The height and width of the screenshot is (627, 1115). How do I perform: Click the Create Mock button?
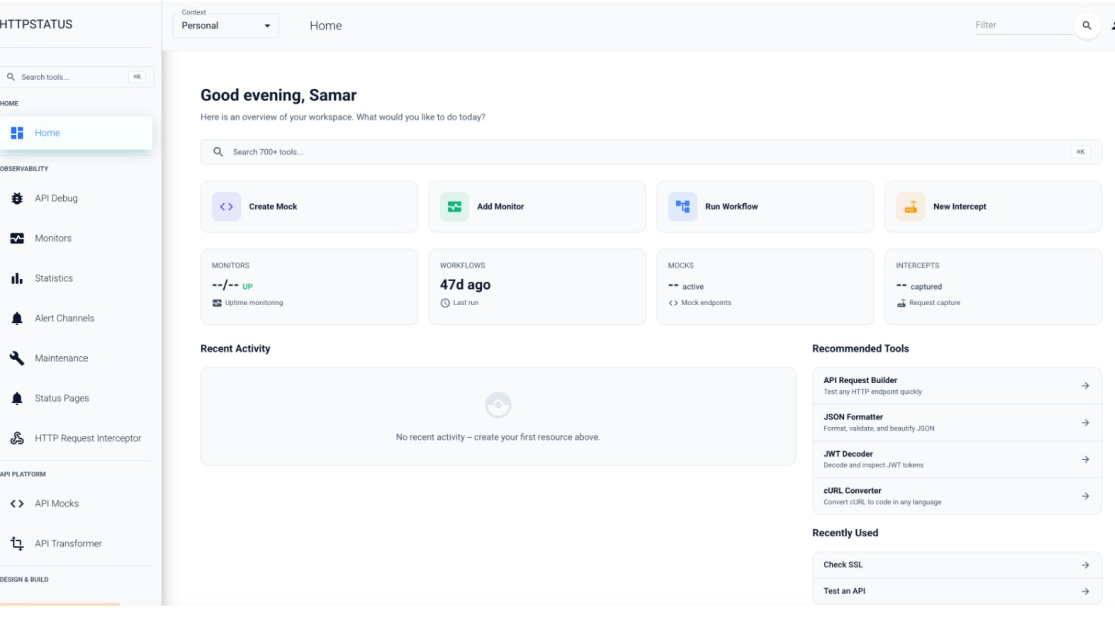pos(309,207)
